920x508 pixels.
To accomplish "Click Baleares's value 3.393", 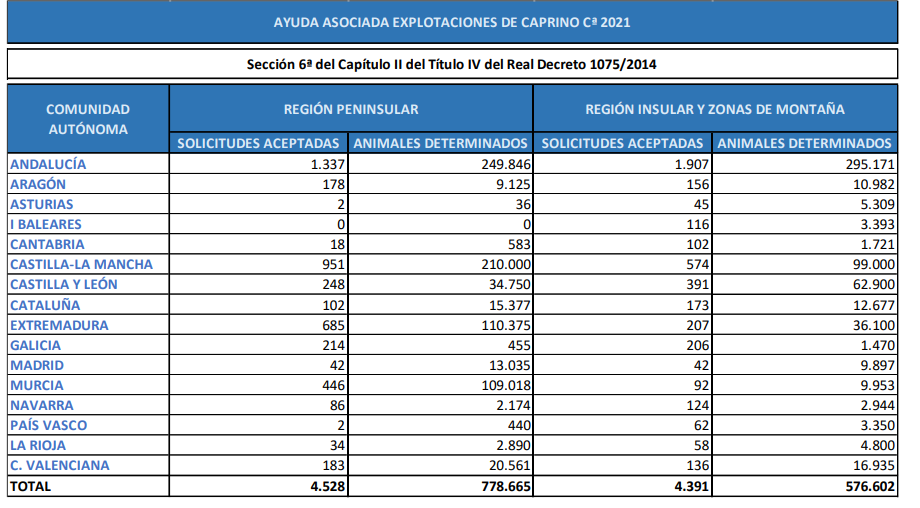I will pyautogui.click(x=878, y=224).
